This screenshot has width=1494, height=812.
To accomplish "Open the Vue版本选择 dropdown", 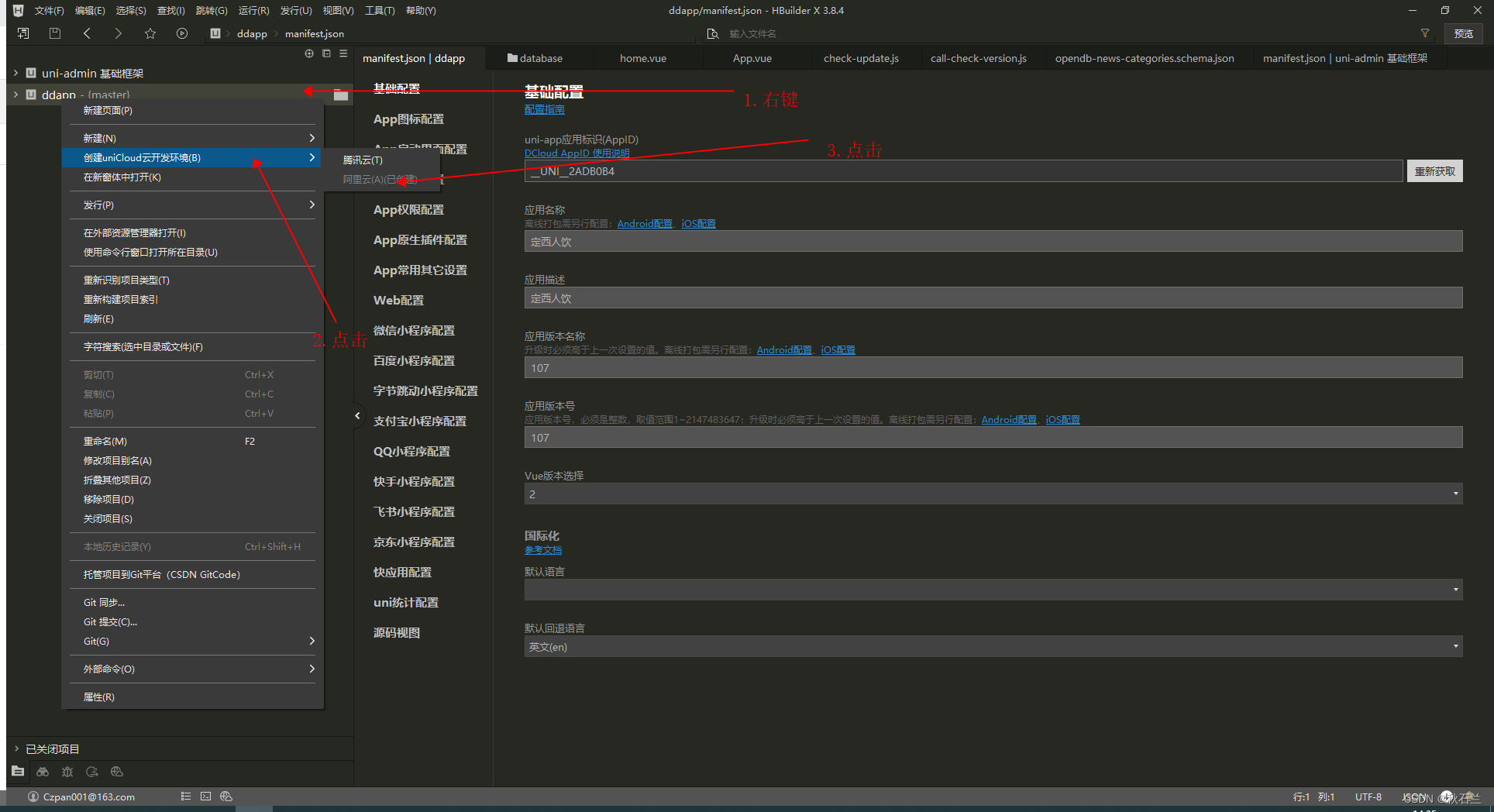I will click(993, 494).
